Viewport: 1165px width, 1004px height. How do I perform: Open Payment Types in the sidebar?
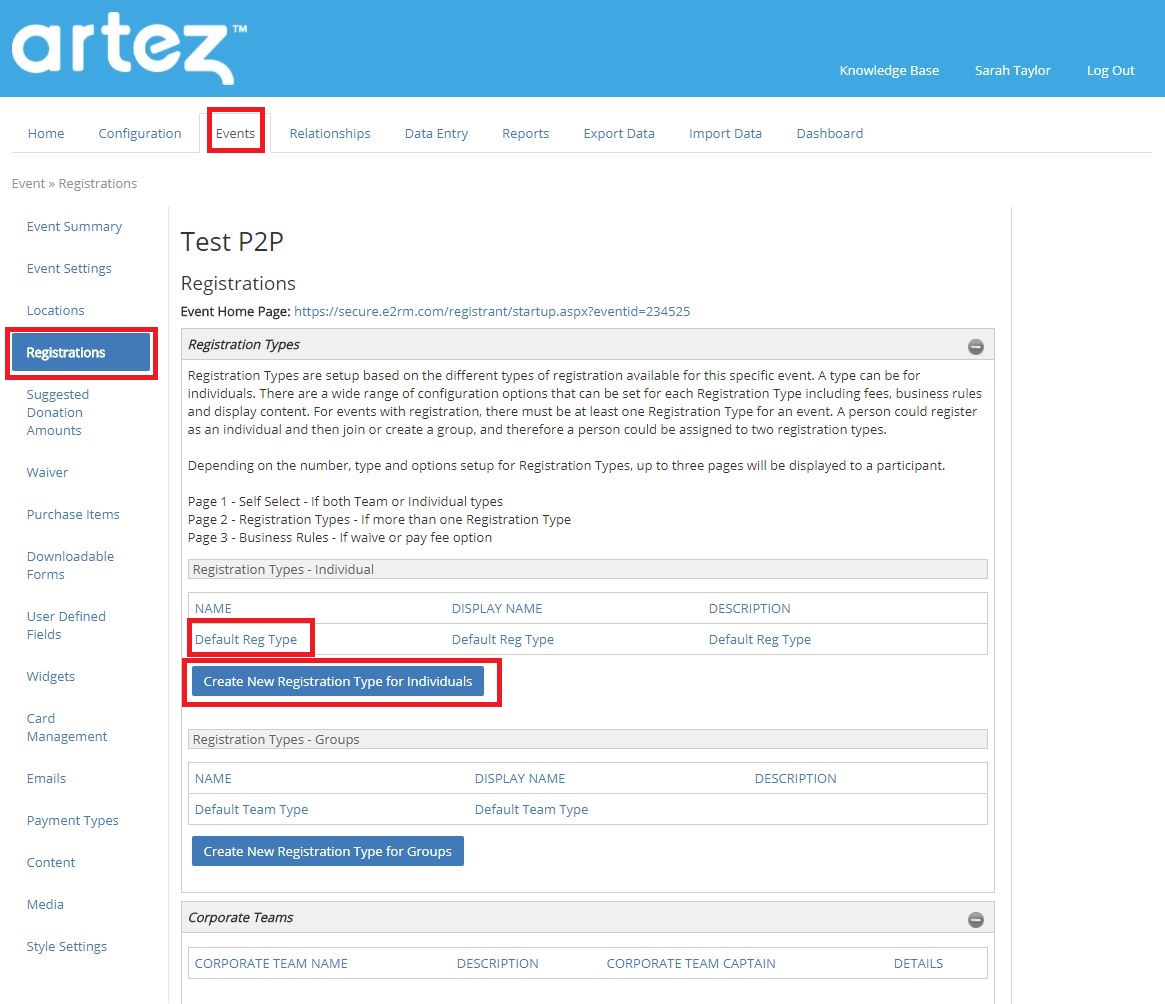73,820
